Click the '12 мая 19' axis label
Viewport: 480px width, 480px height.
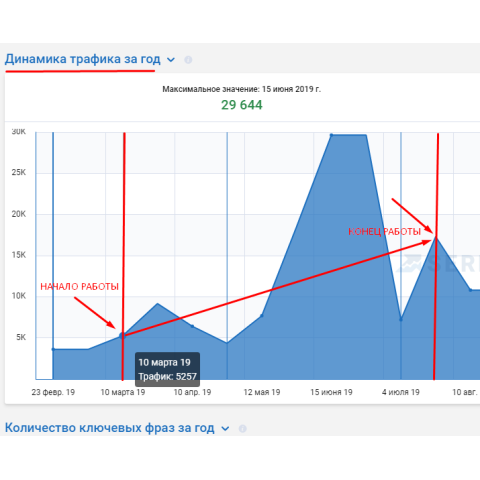(262, 392)
